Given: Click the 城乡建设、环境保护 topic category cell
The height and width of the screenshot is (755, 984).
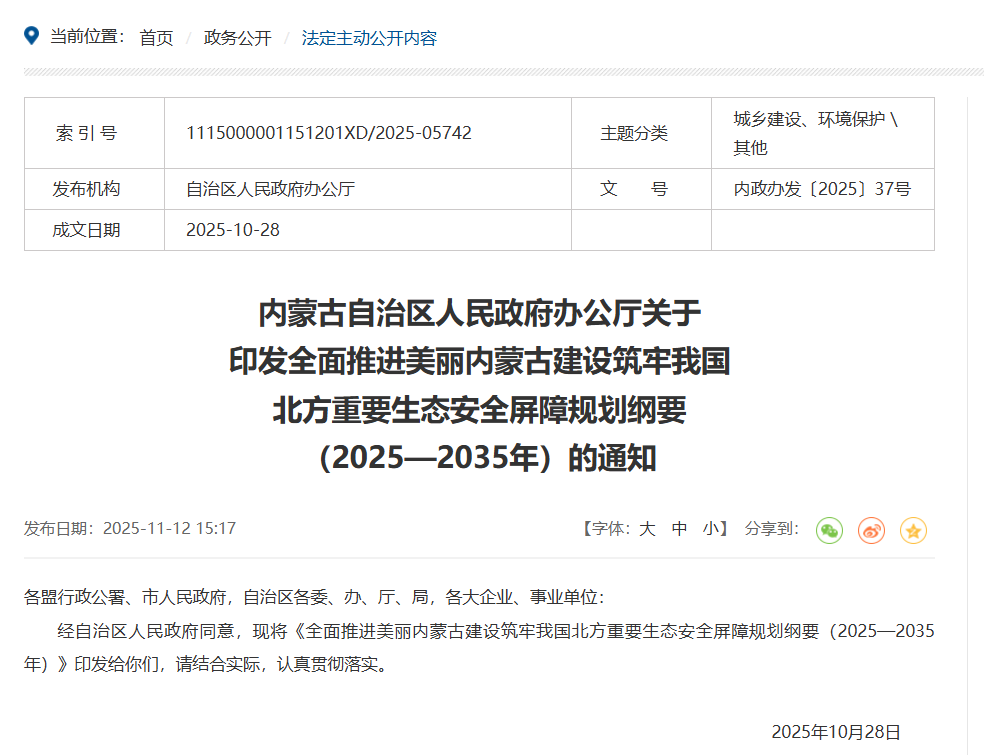Looking at the screenshot, I should click(815, 133).
